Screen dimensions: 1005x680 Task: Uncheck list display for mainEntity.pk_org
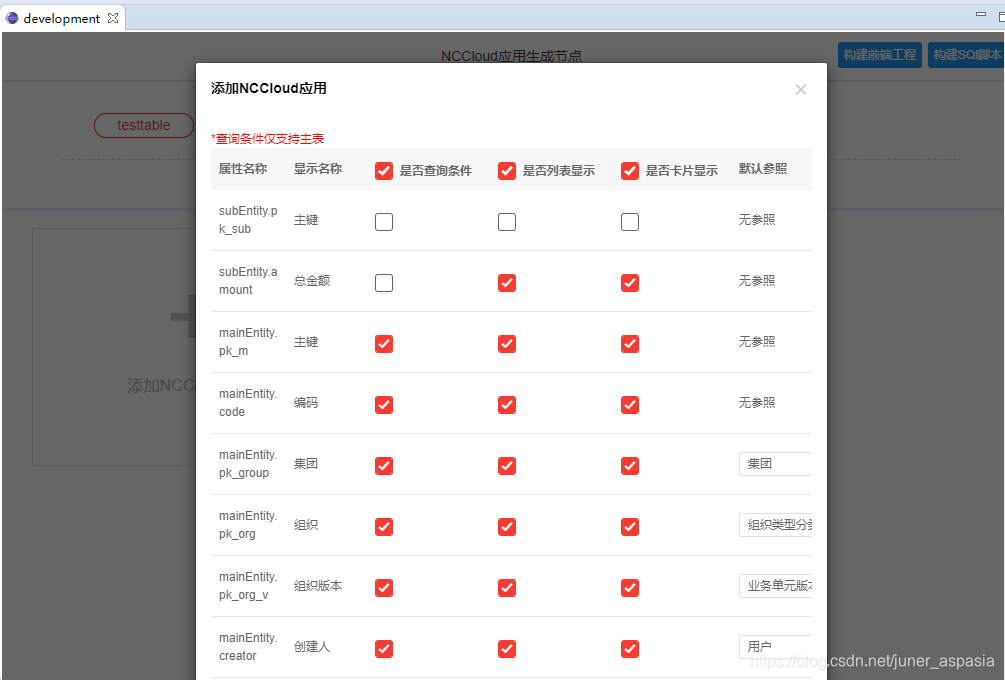[507, 527]
